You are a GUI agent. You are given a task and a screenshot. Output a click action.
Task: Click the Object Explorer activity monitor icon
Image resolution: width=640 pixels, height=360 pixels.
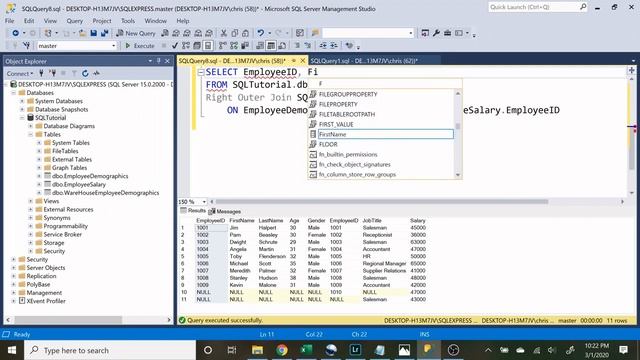(96, 73)
